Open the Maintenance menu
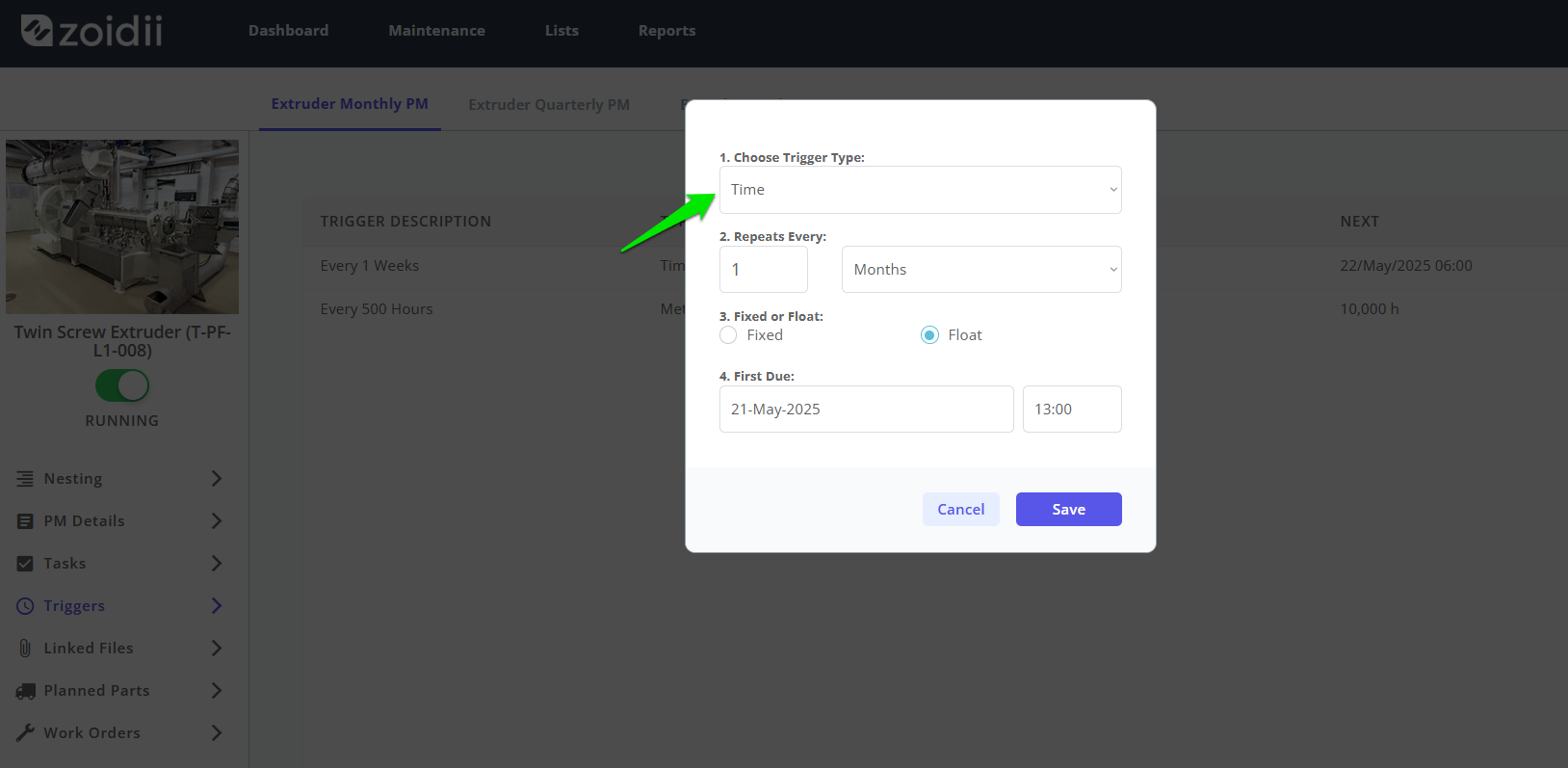 click(x=436, y=31)
